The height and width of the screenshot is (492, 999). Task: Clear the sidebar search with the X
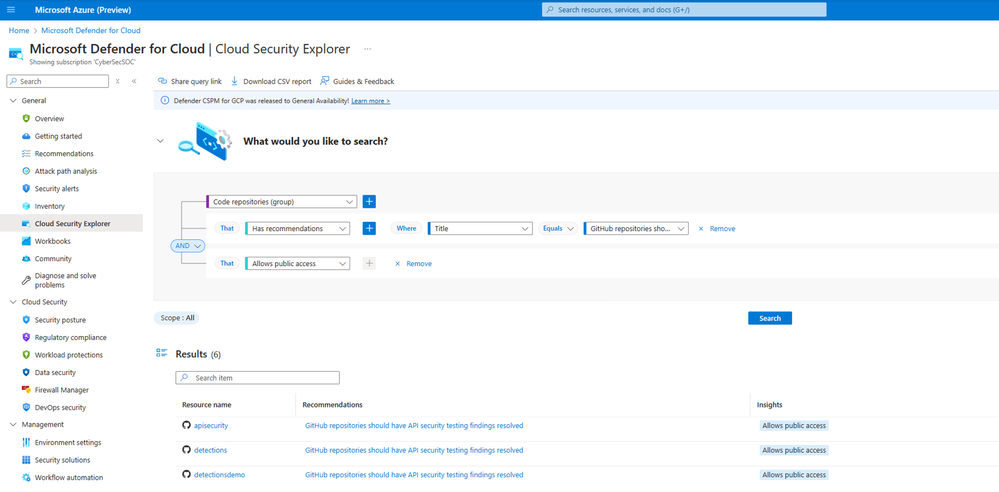pyautogui.click(x=117, y=82)
